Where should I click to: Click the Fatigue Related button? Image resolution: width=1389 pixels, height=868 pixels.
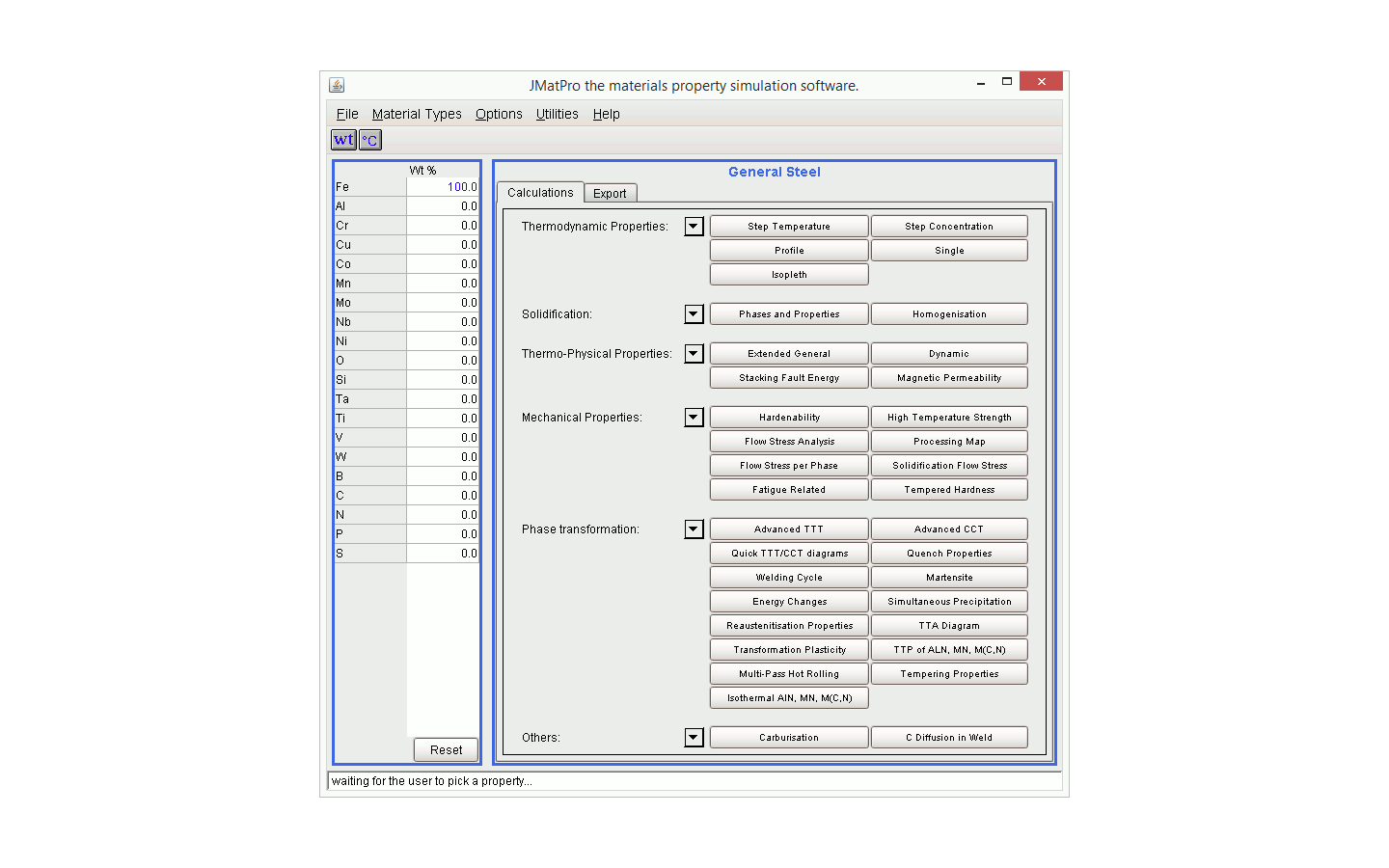[789, 490]
